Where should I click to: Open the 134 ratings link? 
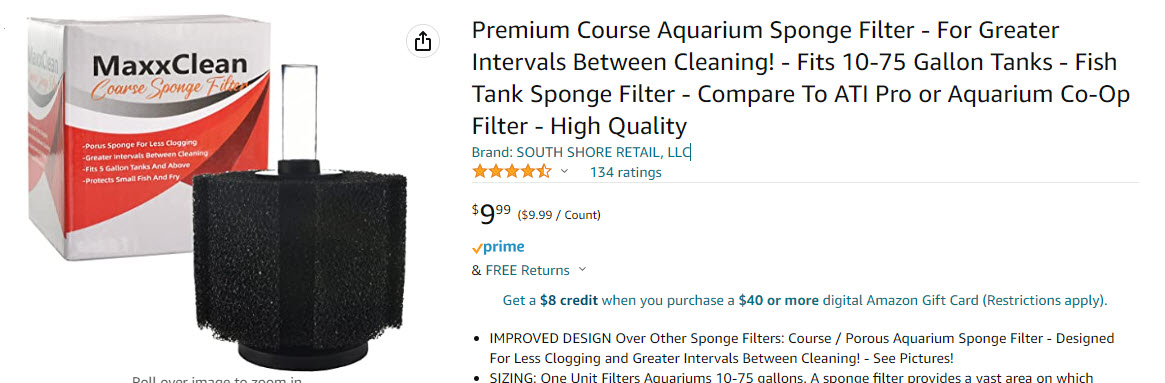[x=626, y=173]
